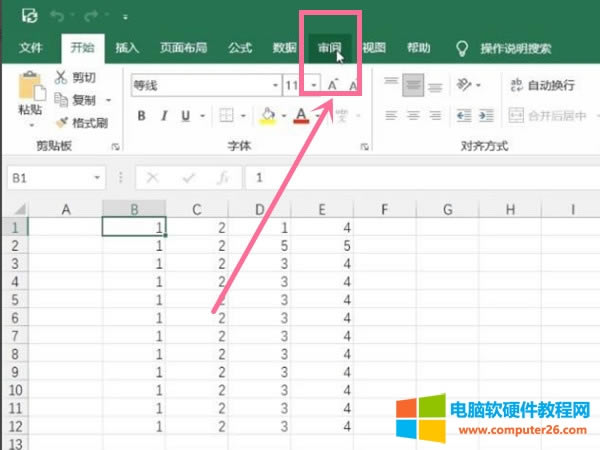Open the Name Box dropdown arrow
Screen dimensions: 600x450
coord(97,178)
